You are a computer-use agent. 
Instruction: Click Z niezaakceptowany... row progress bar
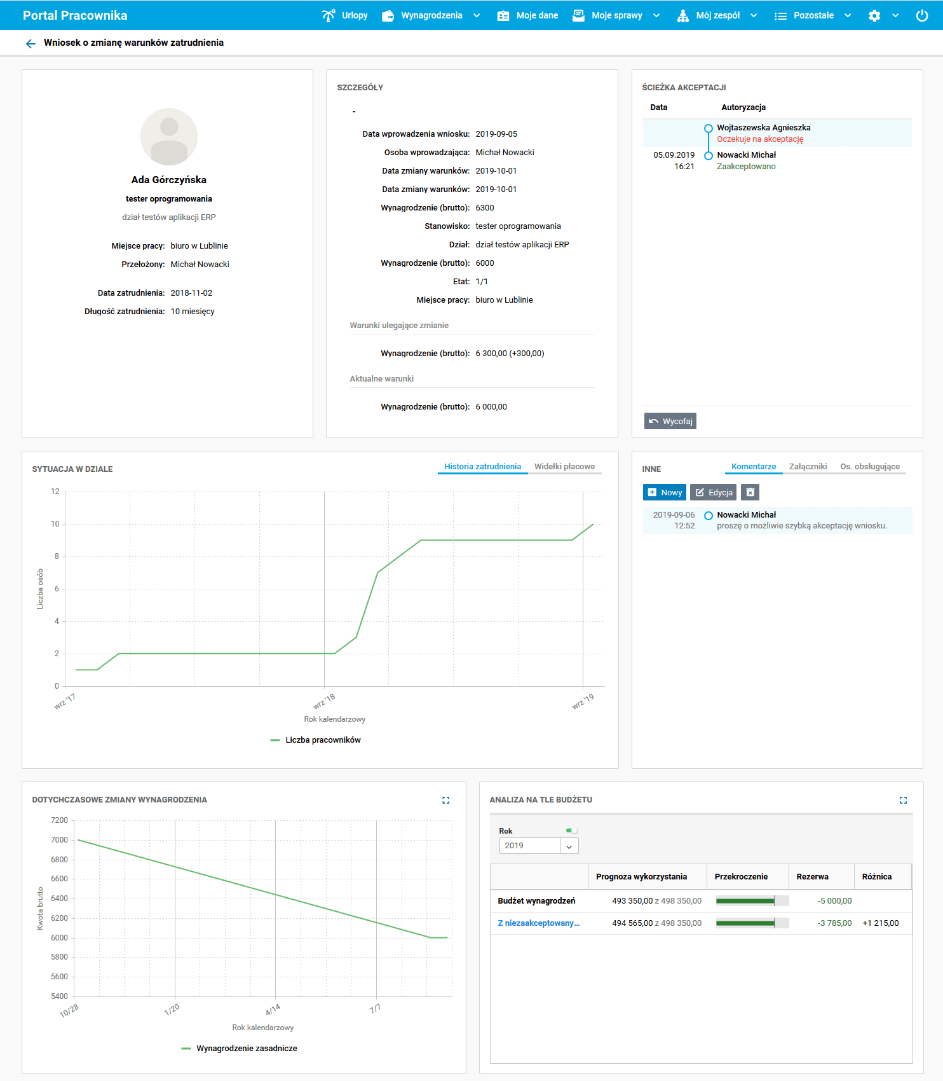(752, 923)
